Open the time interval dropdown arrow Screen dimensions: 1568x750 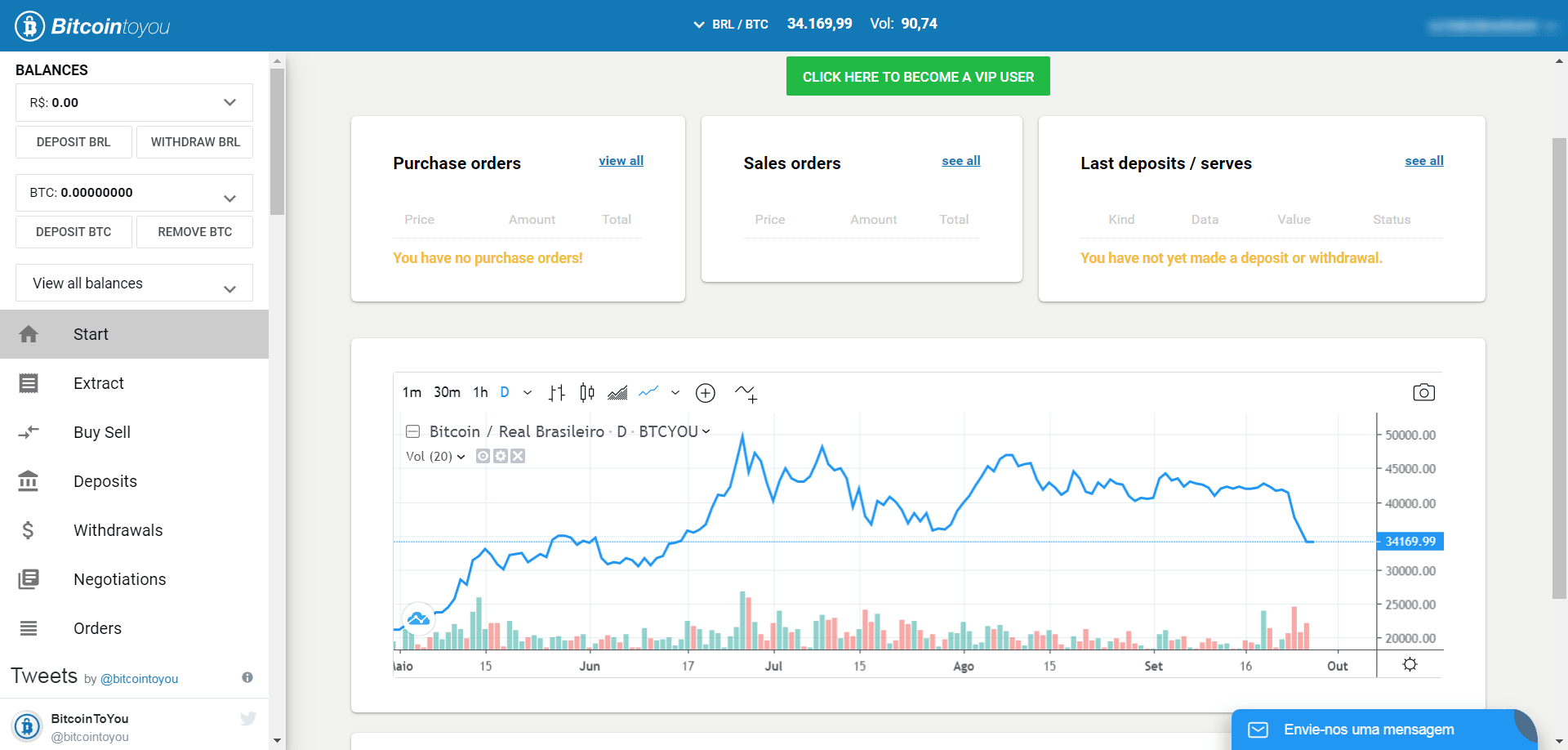click(528, 393)
